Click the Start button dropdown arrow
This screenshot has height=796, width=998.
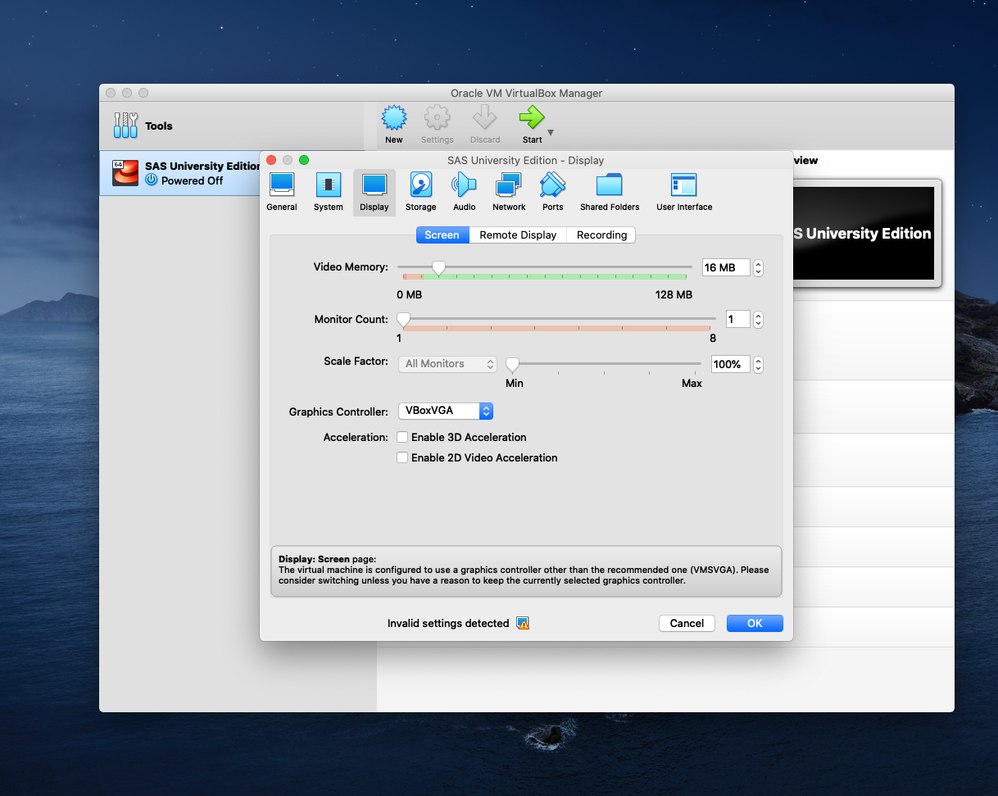[550, 132]
